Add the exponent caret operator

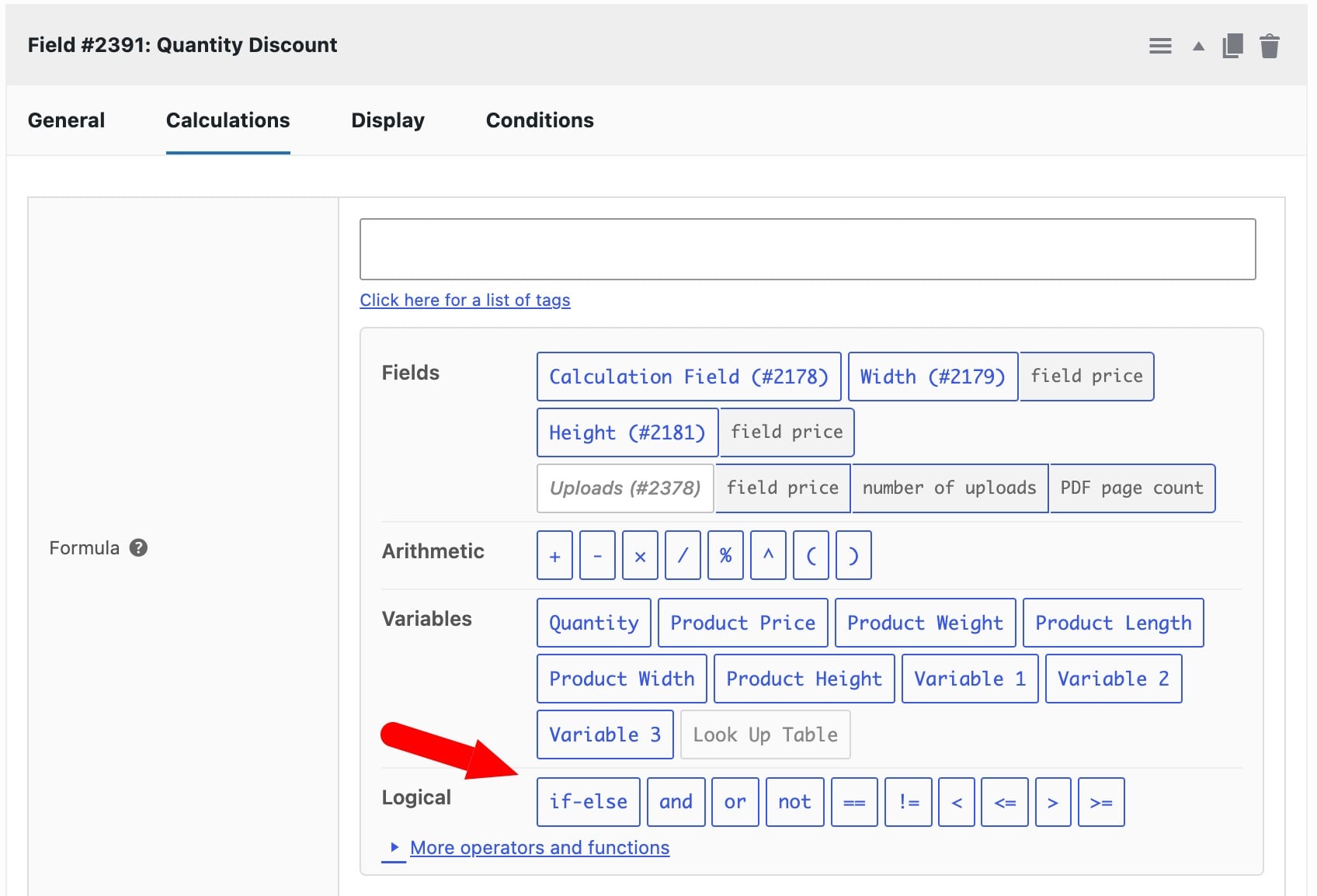pos(769,555)
